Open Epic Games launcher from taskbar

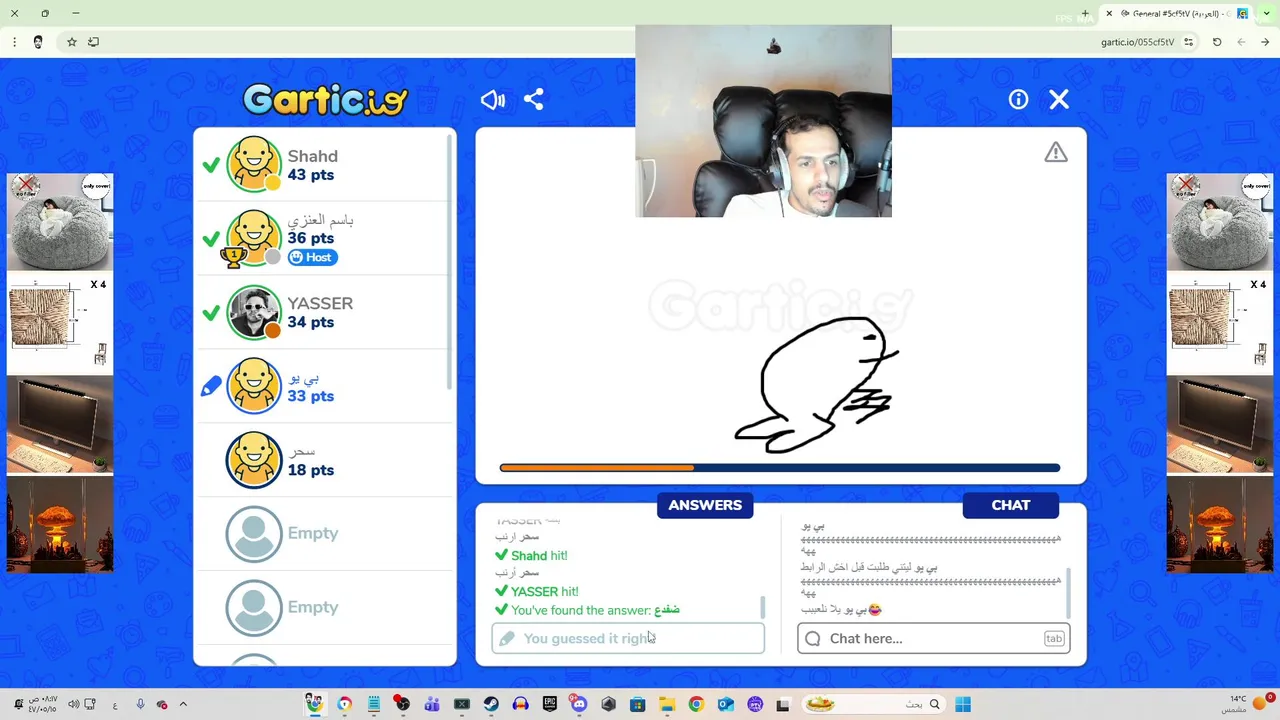(x=549, y=704)
